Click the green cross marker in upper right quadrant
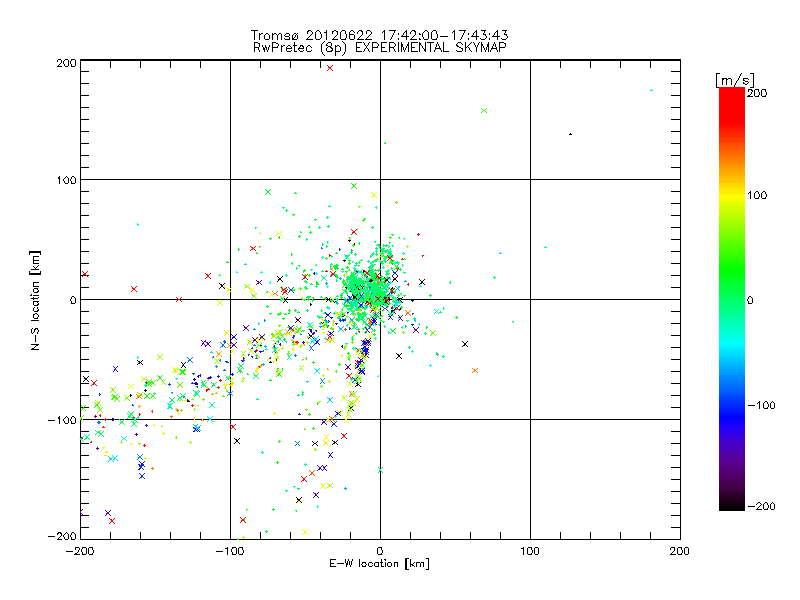This screenshot has height=600, width=800. point(484,110)
